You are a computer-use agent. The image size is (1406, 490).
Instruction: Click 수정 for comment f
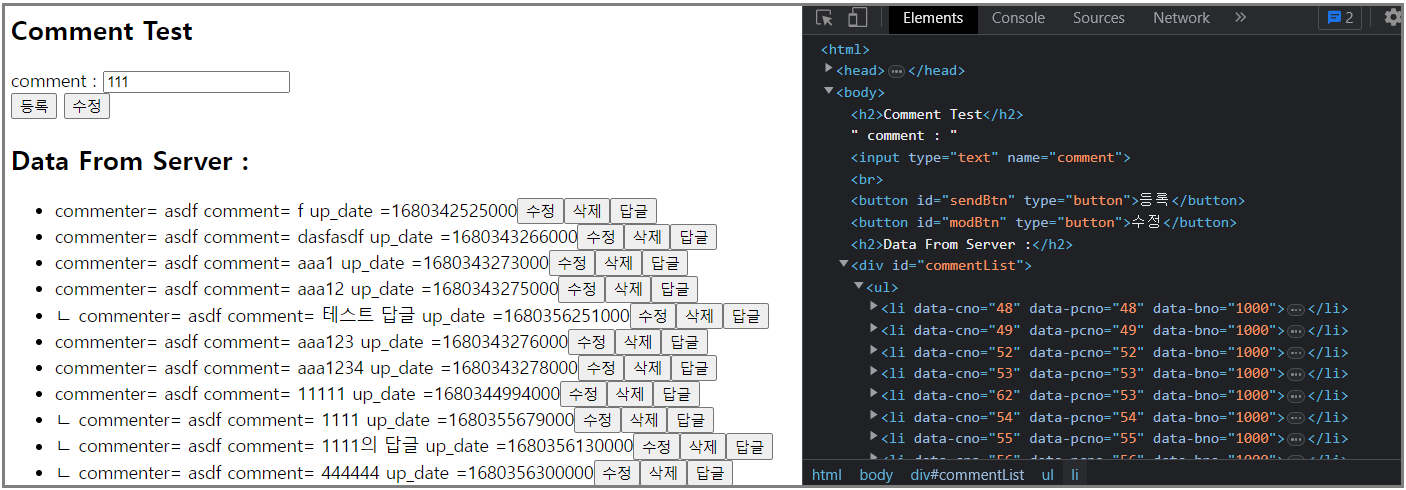click(x=540, y=211)
